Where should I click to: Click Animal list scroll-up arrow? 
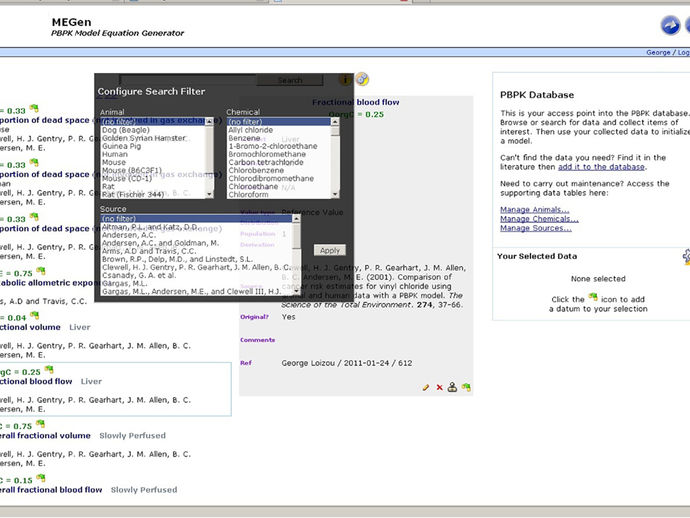pyautogui.click(x=209, y=121)
